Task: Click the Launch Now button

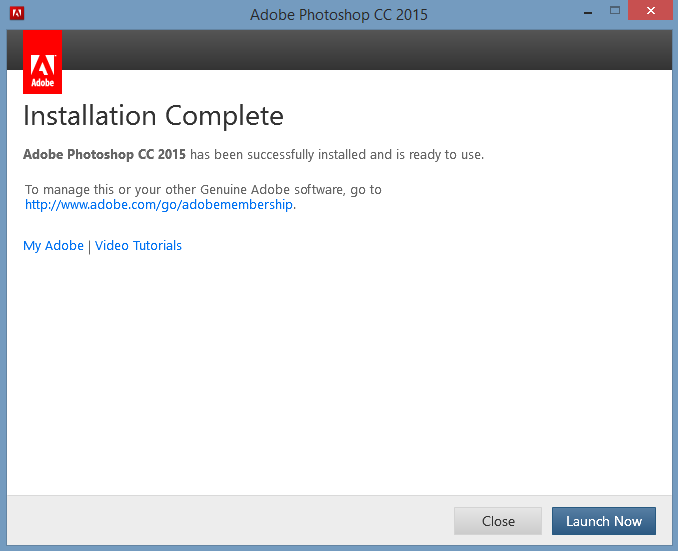Action: click(x=604, y=521)
